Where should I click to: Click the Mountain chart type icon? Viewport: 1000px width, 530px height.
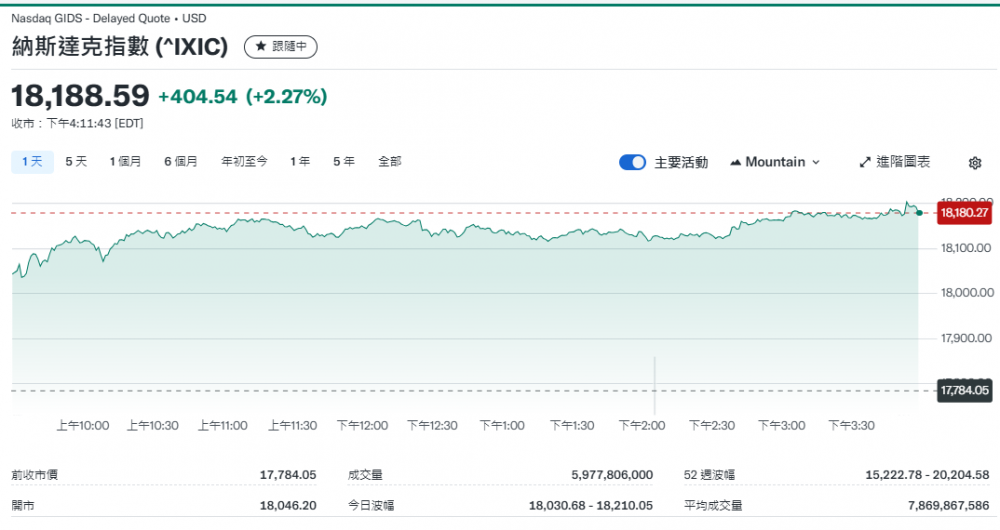coord(737,162)
